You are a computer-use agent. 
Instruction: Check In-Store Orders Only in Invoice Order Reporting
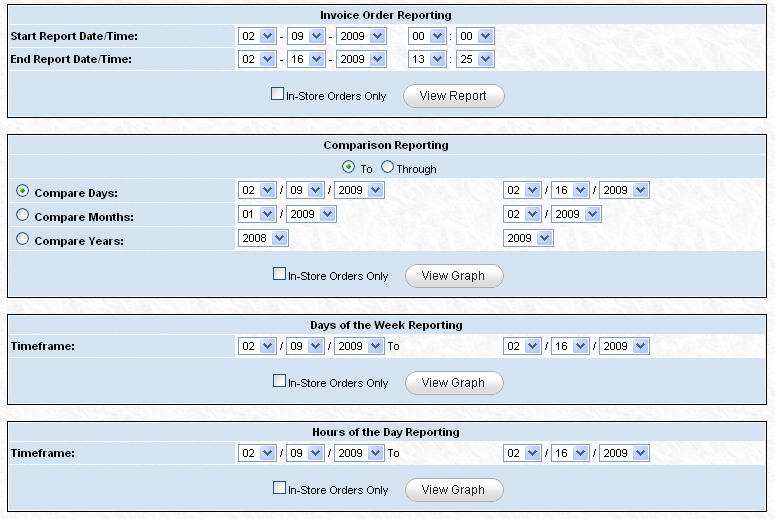277,94
